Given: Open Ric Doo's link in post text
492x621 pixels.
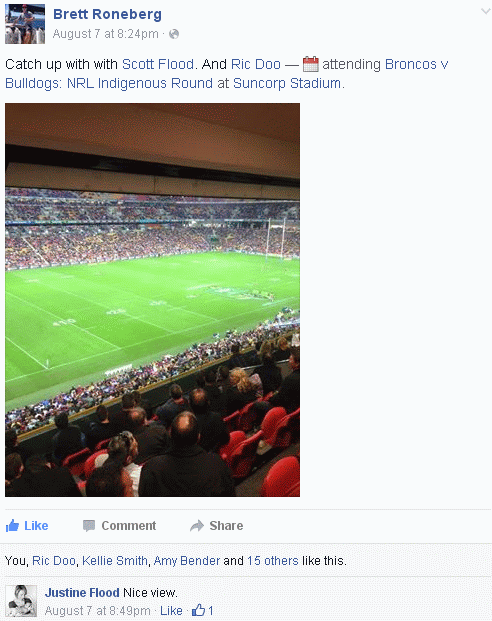Looking at the screenshot, I should point(256,64).
